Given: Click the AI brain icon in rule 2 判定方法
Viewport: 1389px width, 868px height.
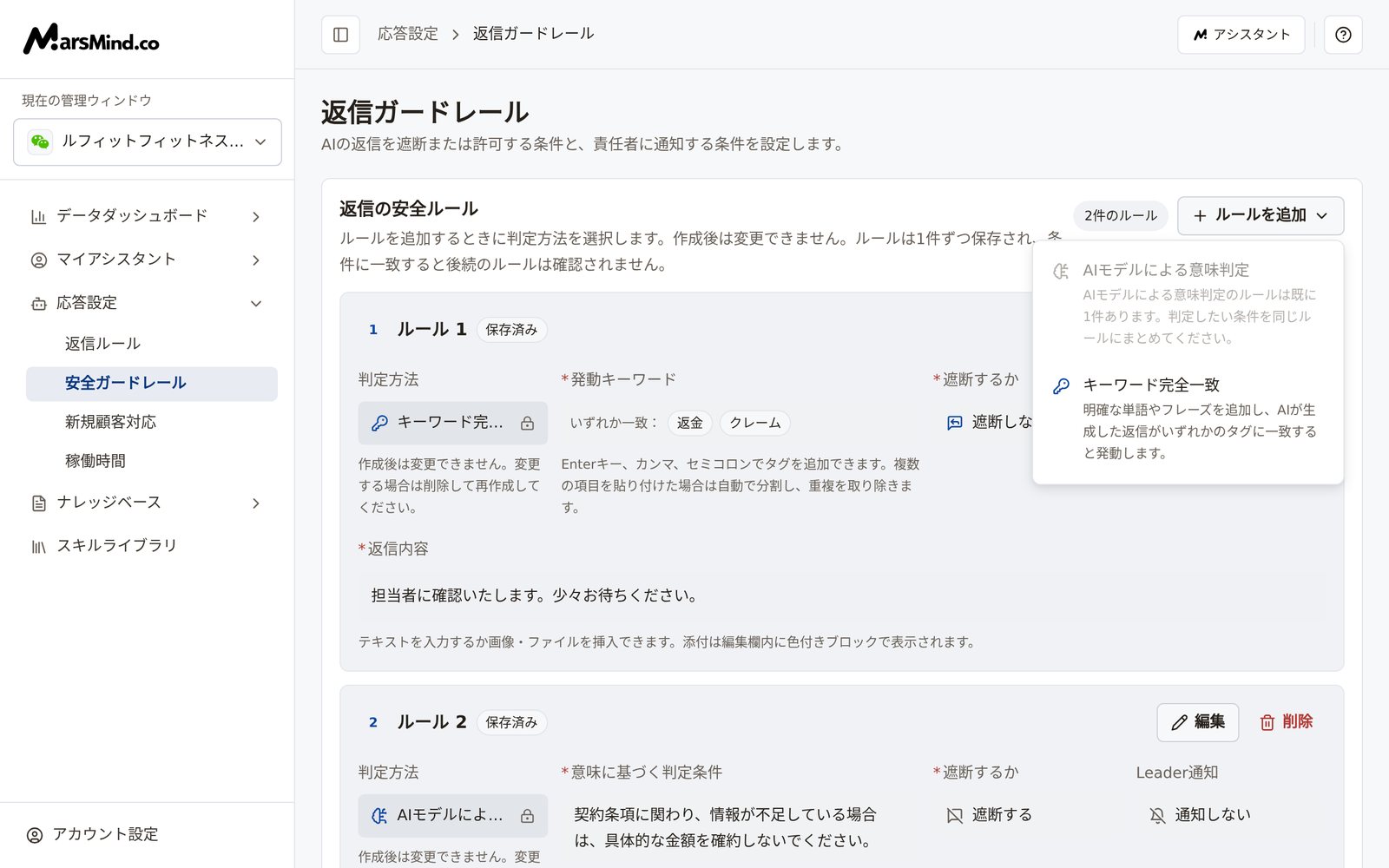Looking at the screenshot, I should pyautogui.click(x=379, y=816).
